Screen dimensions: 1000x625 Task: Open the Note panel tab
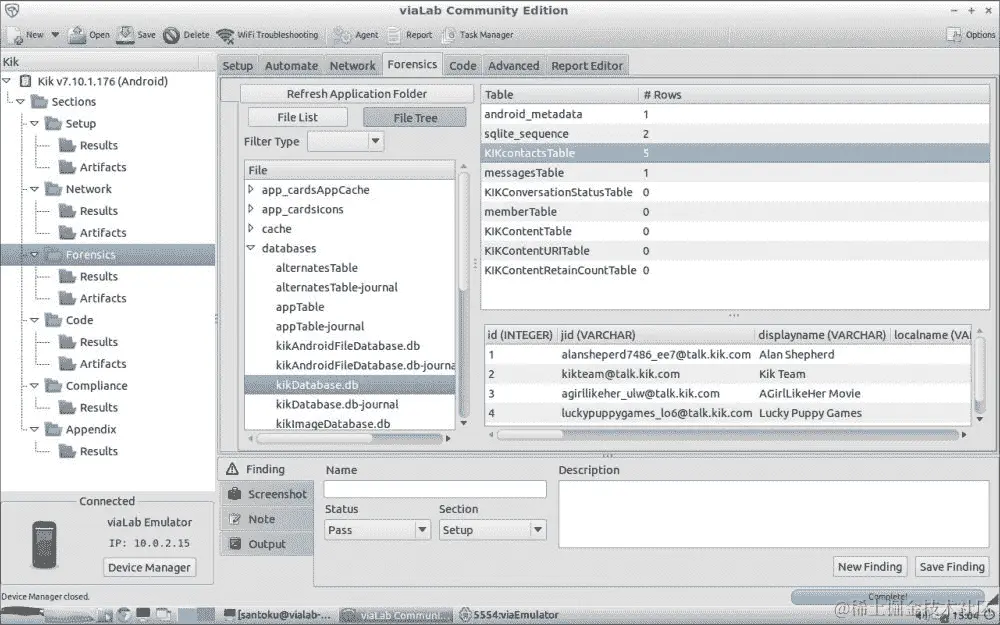(267, 519)
